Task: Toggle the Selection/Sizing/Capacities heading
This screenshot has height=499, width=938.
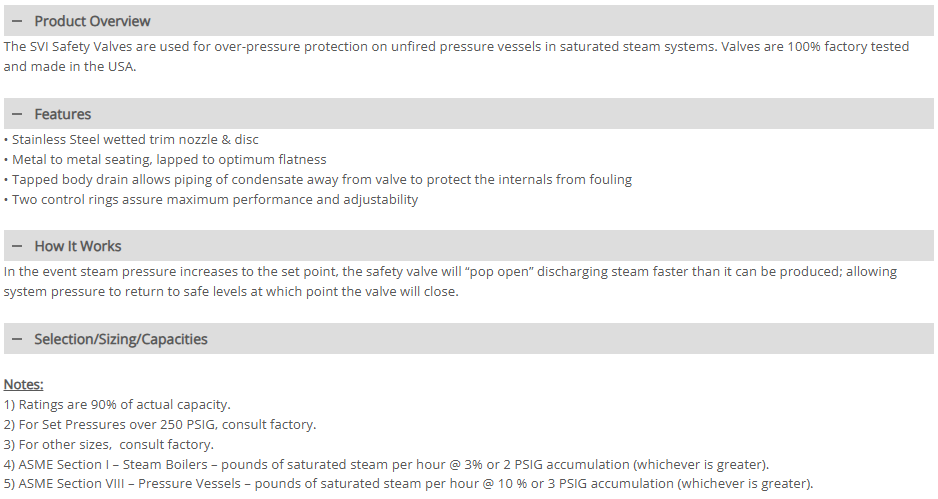Action: coord(121,339)
